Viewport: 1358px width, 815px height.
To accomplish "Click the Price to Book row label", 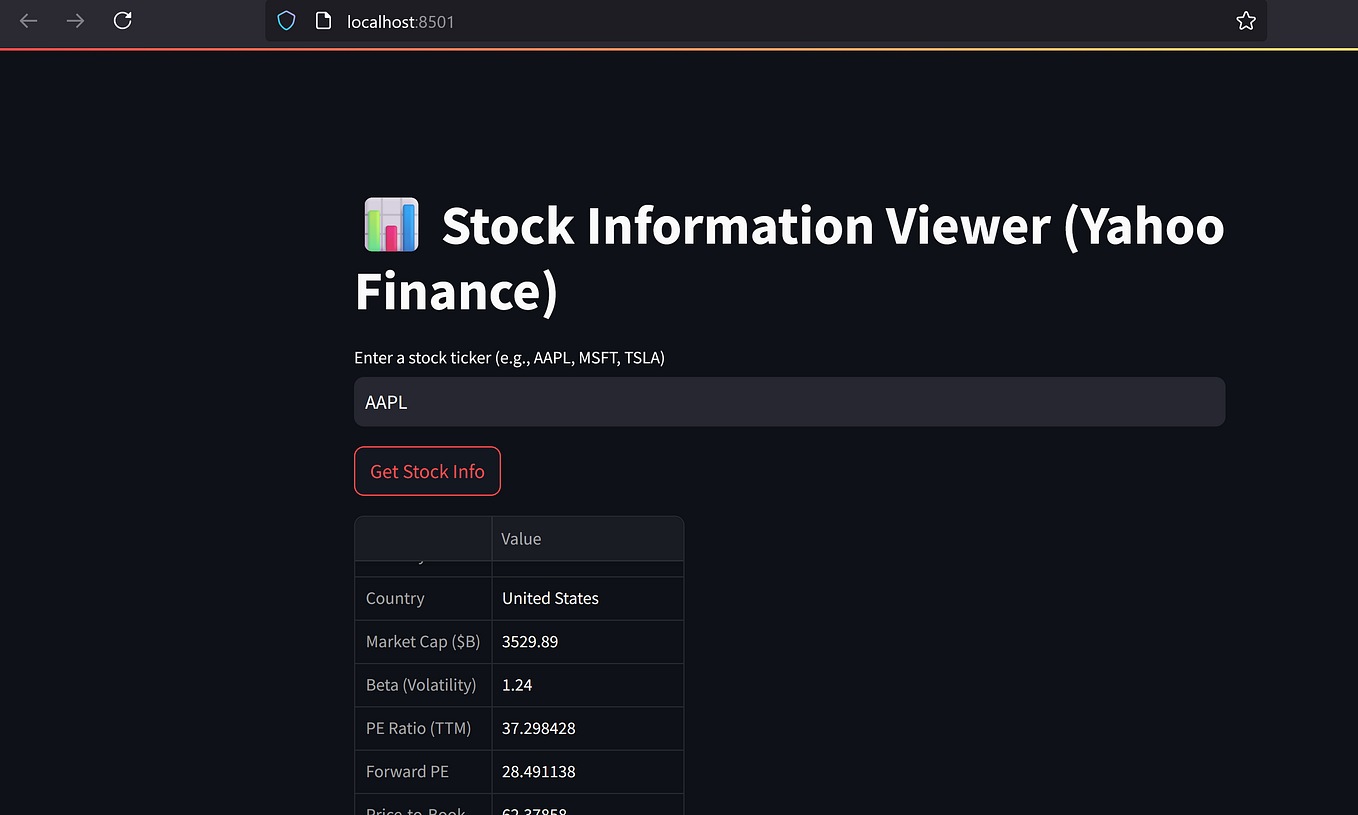I will [x=414, y=810].
